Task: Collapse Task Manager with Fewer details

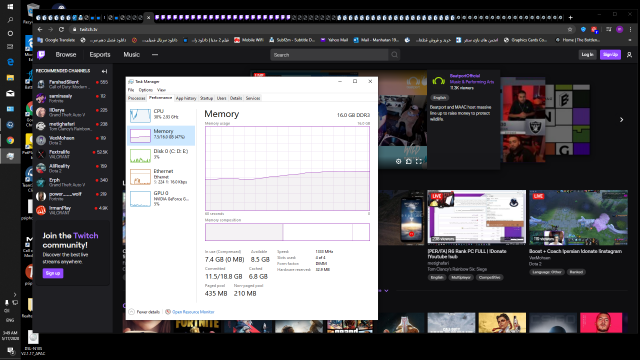Action: tap(144, 312)
